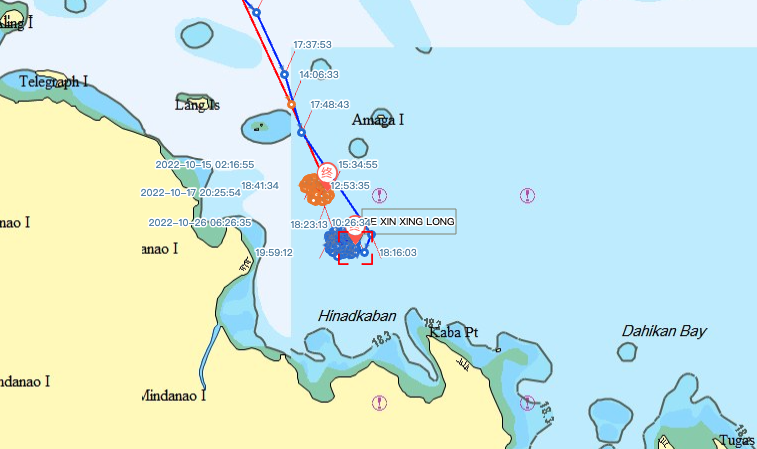
Task: Select the 2022-10-26 06:26:35 date label
Action: (x=200, y=223)
